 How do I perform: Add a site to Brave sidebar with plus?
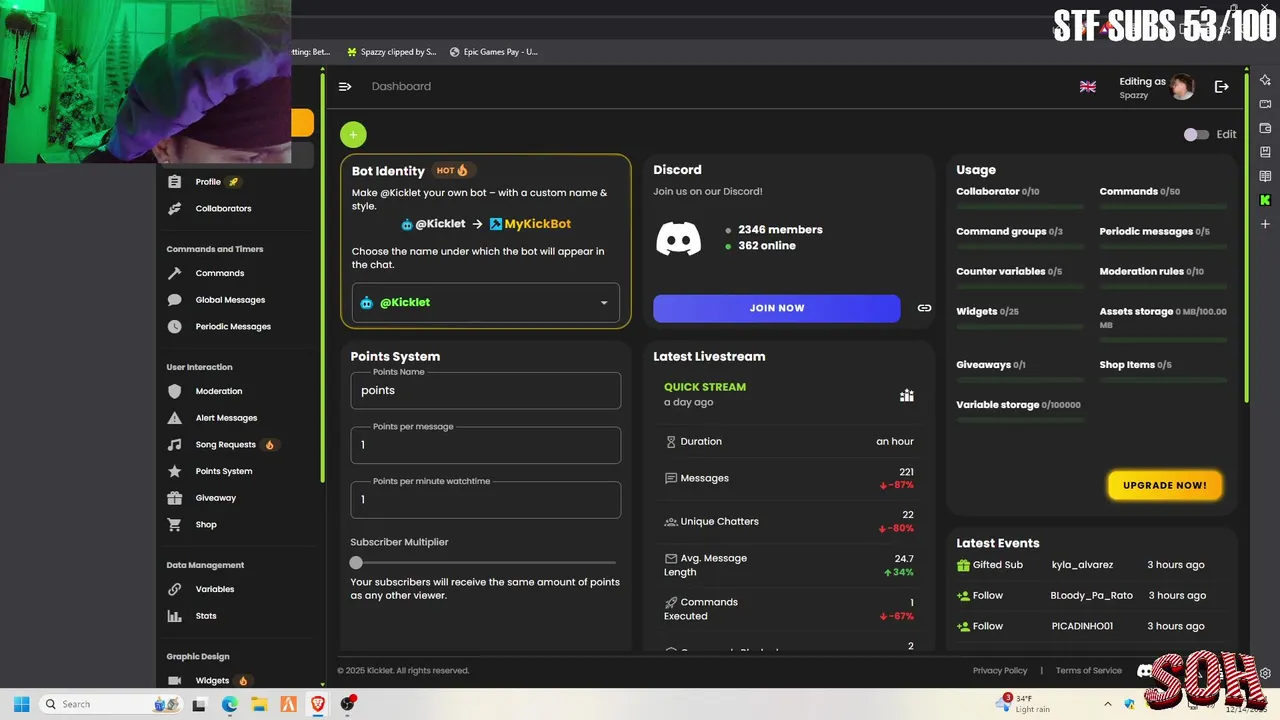[1265, 224]
